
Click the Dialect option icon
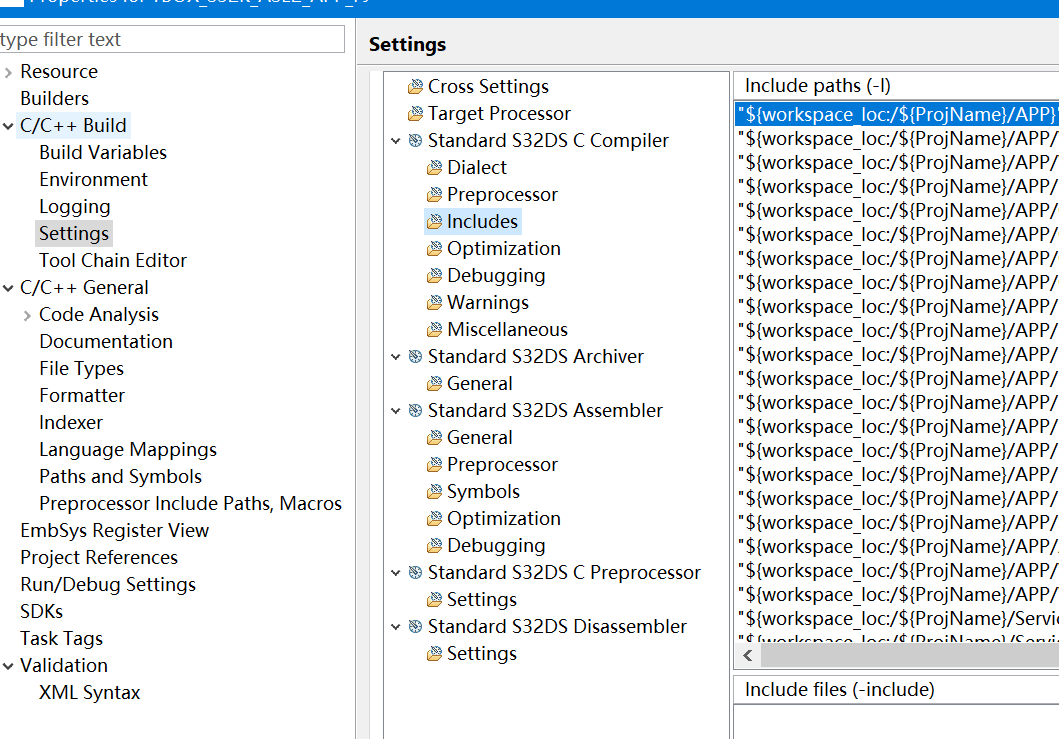click(x=434, y=168)
